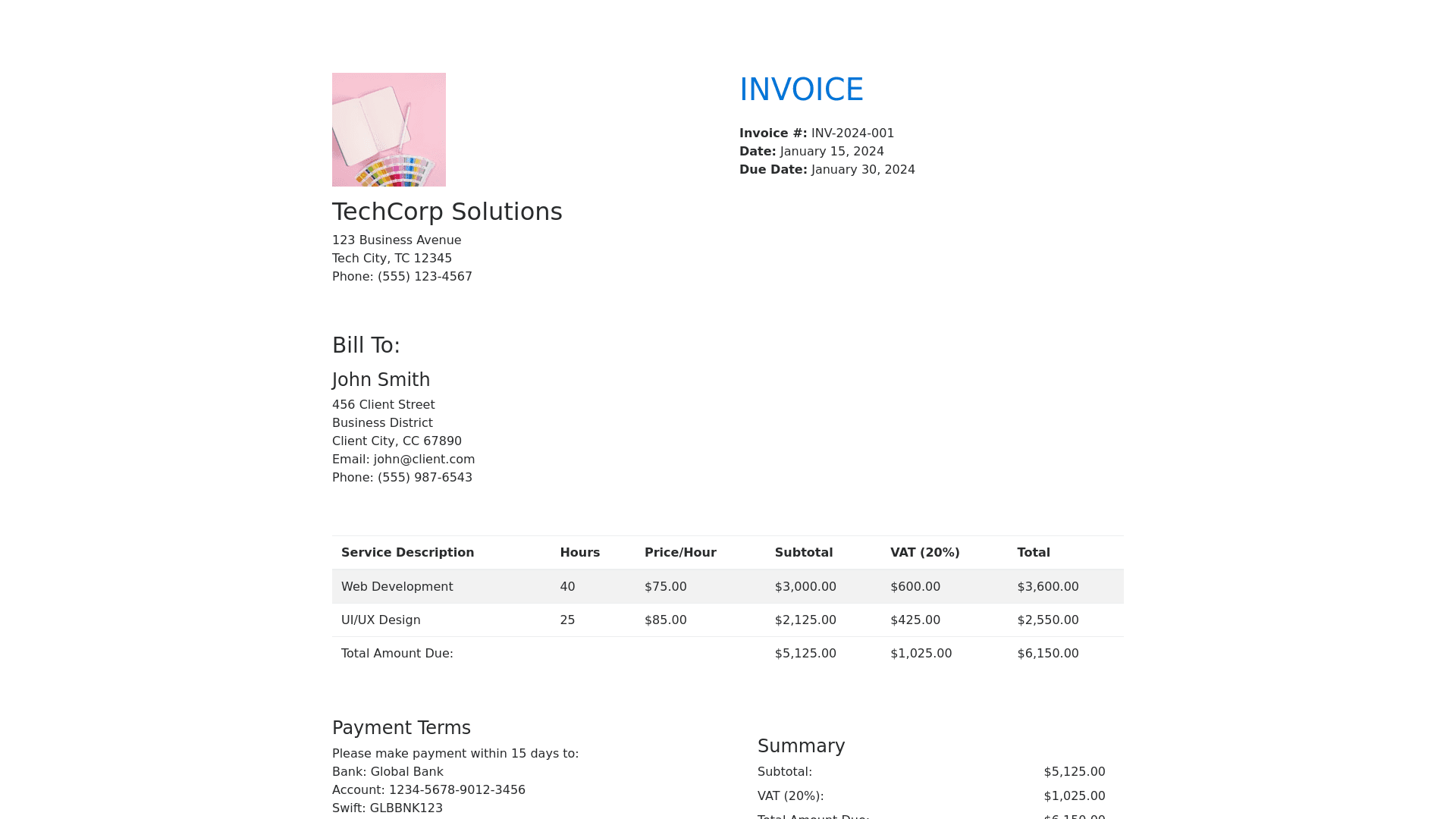Click the Hours column header

[x=579, y=553]
